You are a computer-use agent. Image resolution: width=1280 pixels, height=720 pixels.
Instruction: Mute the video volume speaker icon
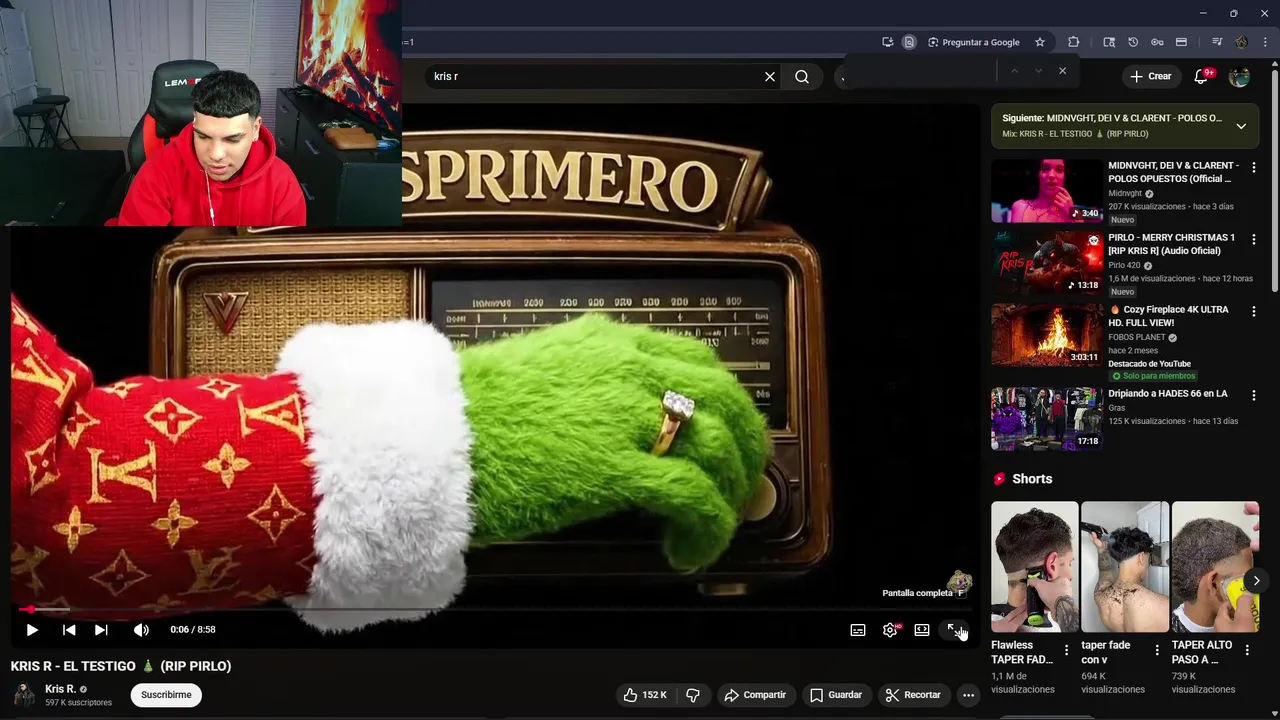[141, 630]
